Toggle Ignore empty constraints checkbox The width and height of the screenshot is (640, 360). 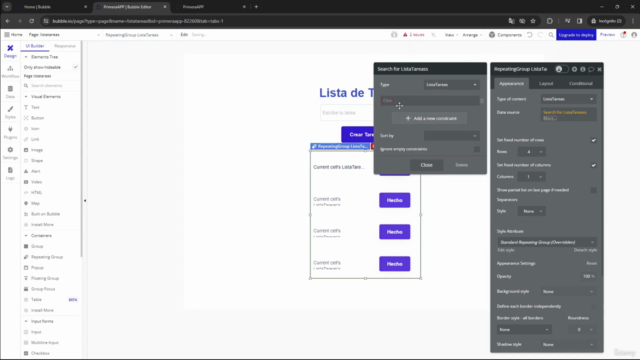477,149
